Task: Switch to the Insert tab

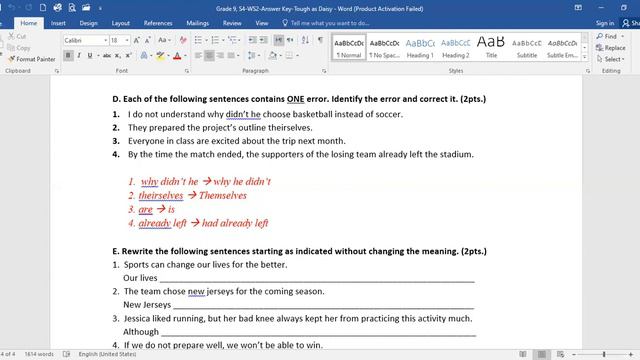Action: point(58,23)
